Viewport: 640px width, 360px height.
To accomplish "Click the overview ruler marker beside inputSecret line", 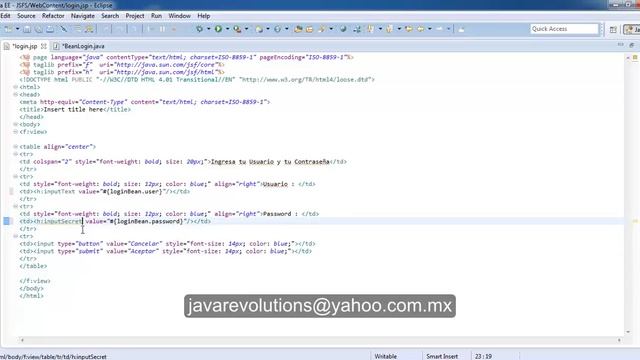I will (635, 221).
